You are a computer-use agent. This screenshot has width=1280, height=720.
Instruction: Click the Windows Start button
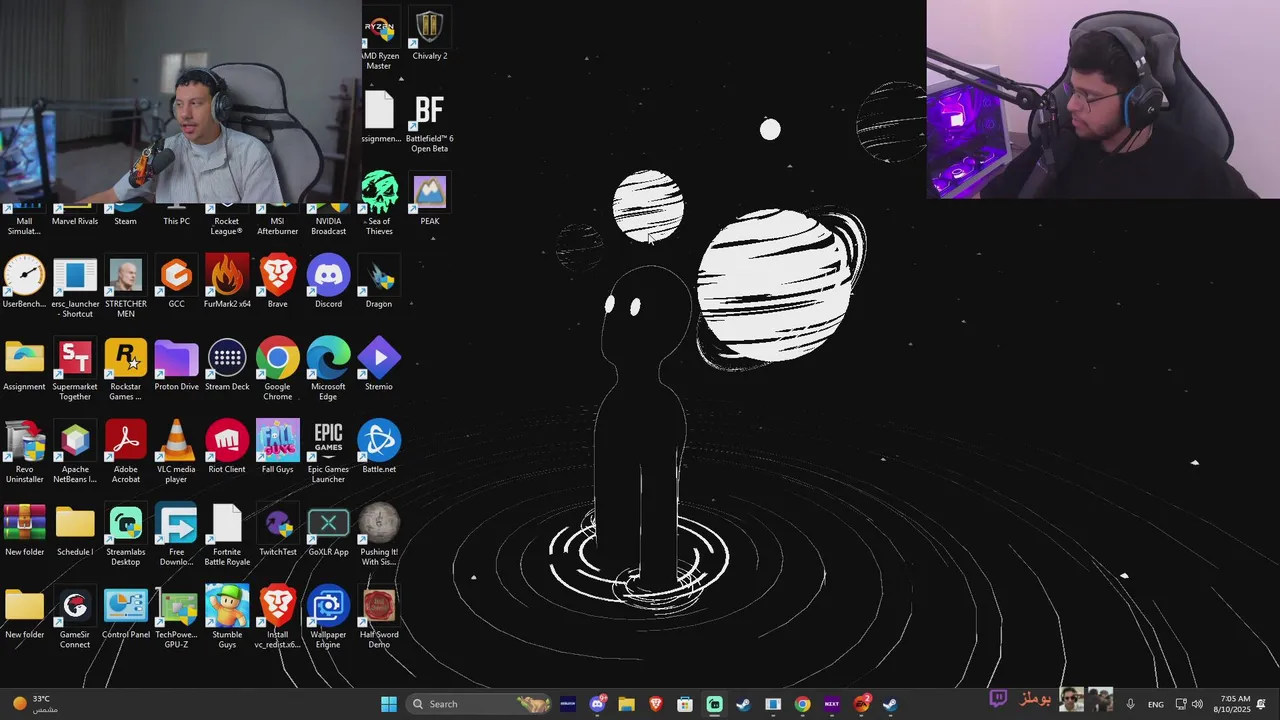[389, 704]
